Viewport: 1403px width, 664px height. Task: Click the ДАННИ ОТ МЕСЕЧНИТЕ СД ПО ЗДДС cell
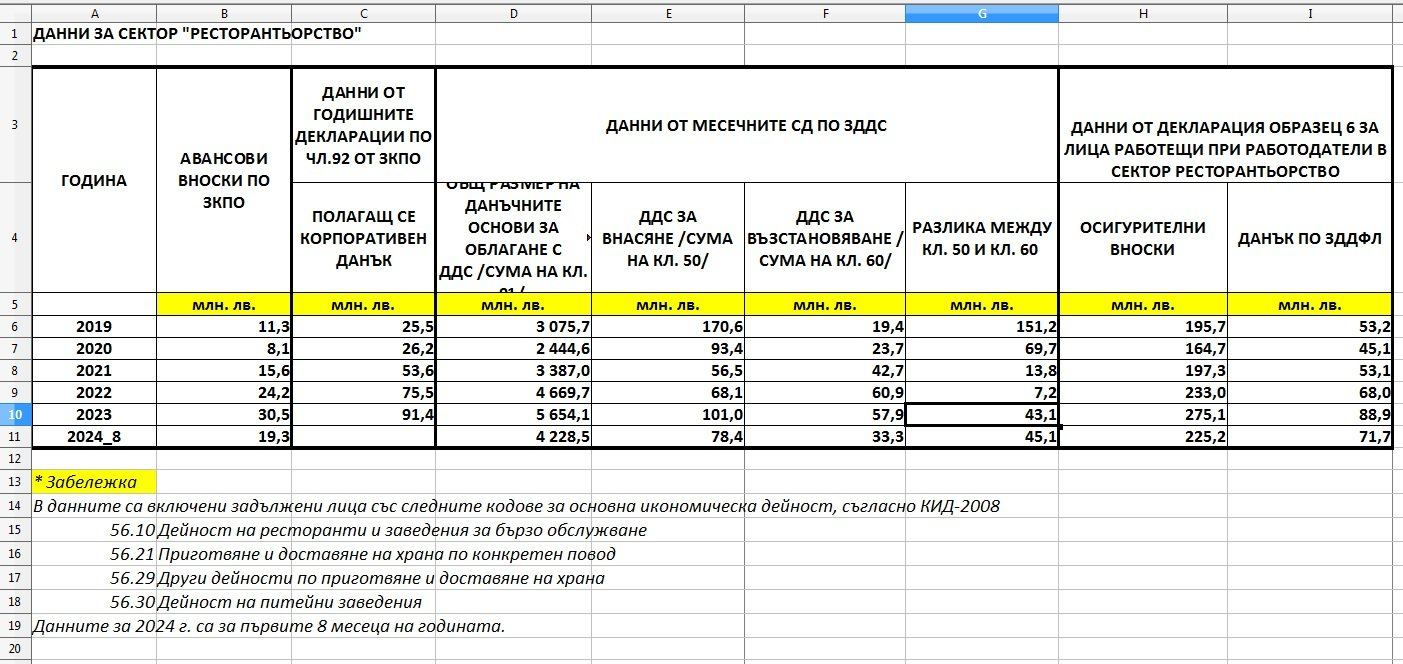pyautogui.click(x=746, y=126)
